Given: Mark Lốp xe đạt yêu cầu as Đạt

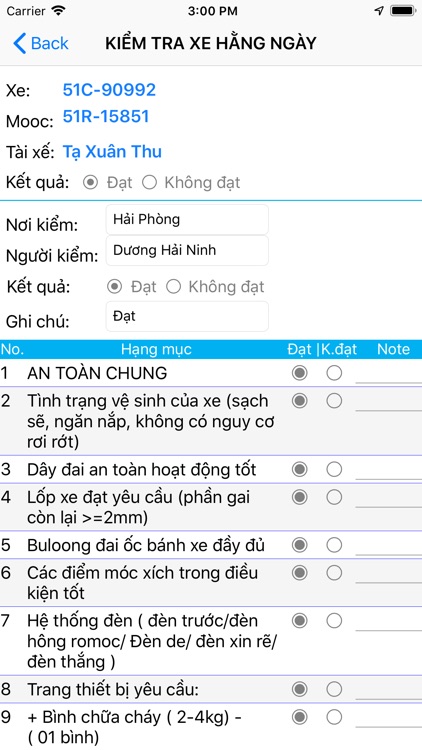Looking at the screenshot, I should pos(300,497).
